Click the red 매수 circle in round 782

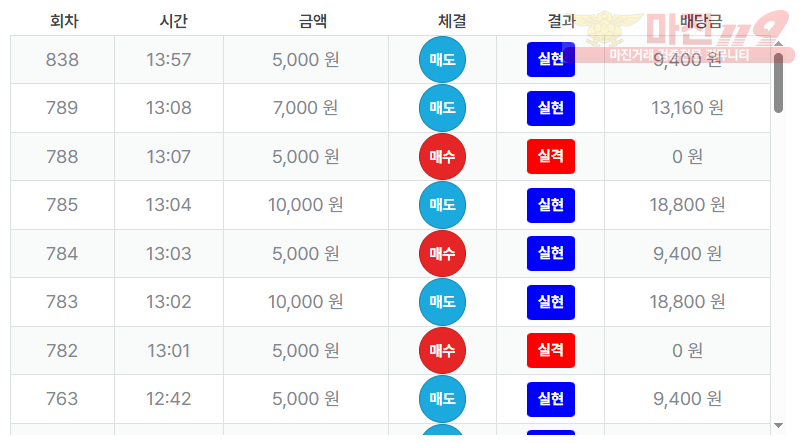(x=442, y=351)
